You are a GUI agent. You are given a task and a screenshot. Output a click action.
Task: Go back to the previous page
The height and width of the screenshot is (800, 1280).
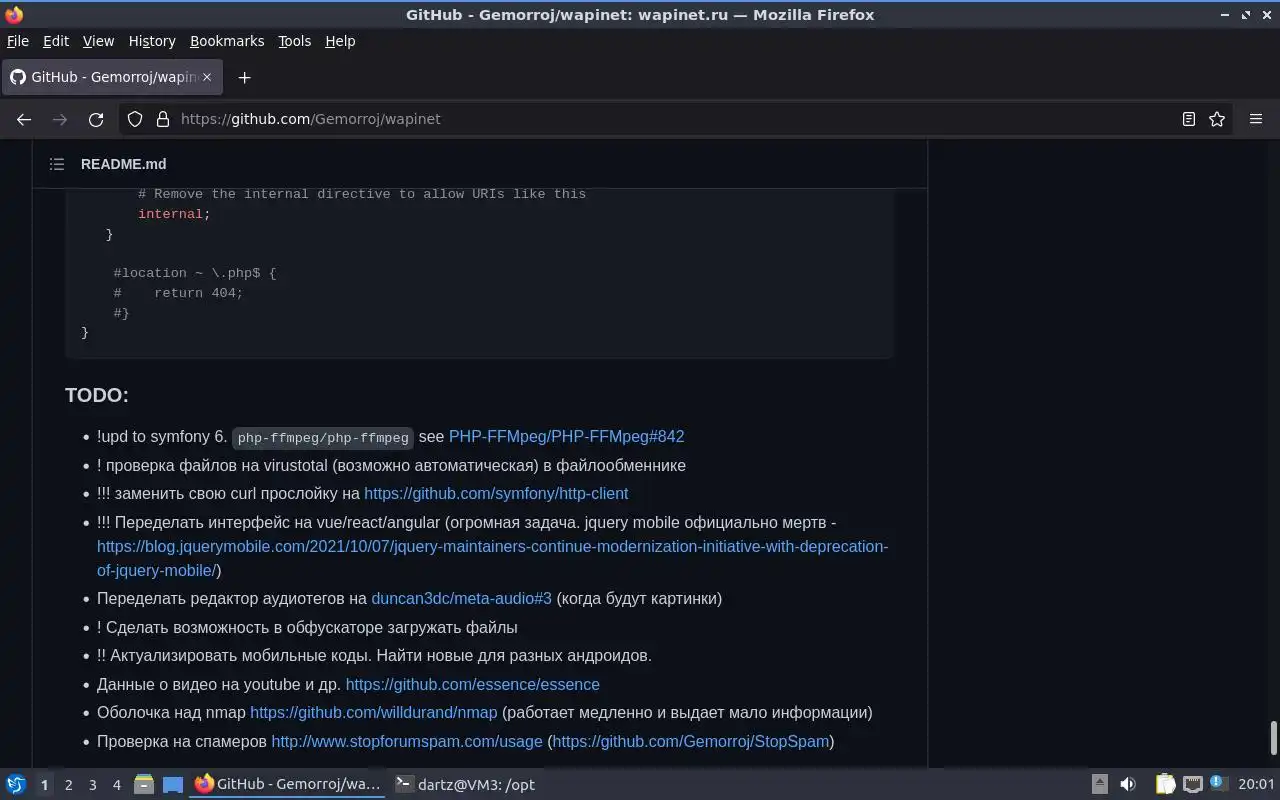pos(24,119)
